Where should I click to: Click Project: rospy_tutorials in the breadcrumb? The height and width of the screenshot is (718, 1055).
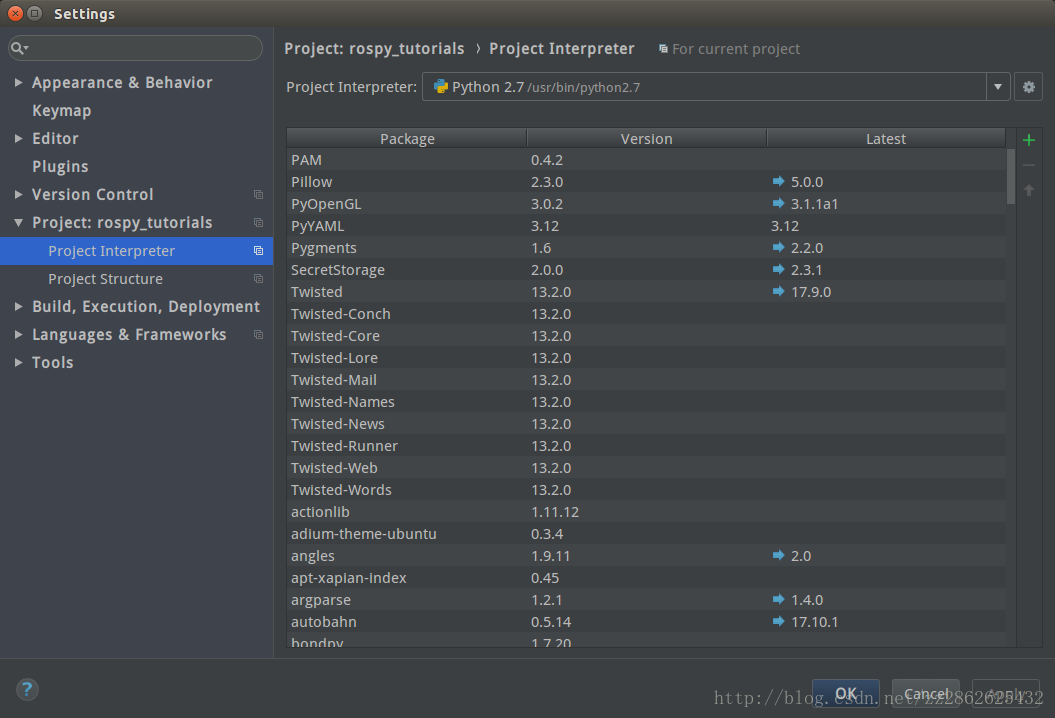(x=374, y=48)
